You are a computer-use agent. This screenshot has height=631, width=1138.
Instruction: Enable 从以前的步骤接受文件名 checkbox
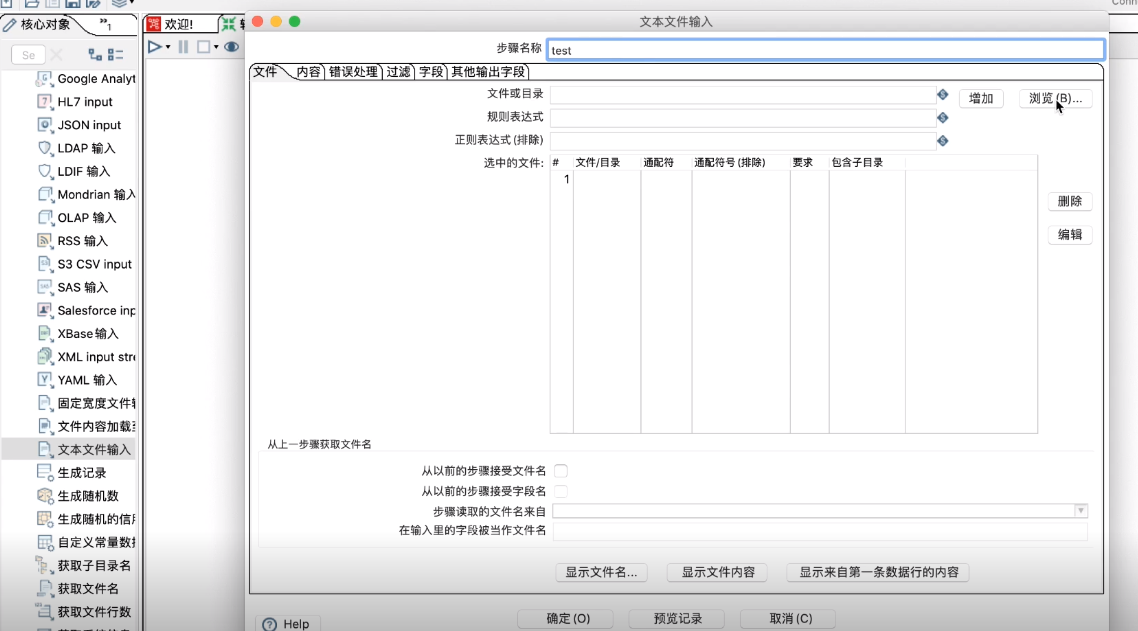pos(562,470)
